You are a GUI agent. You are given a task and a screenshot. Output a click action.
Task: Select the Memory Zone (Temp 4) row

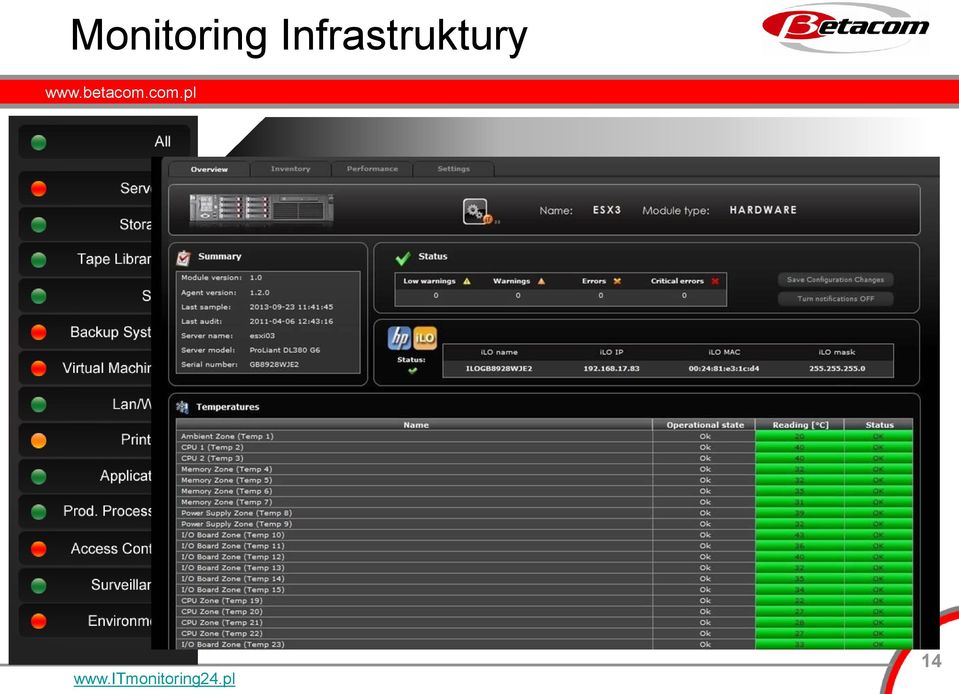pyautogui.click(x=544, y=470)
